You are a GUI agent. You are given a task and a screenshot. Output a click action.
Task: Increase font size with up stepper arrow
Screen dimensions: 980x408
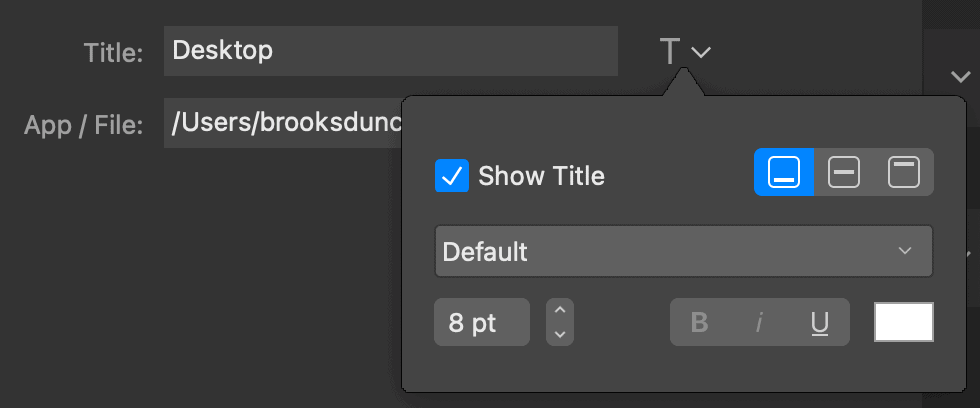click(560, 310)
